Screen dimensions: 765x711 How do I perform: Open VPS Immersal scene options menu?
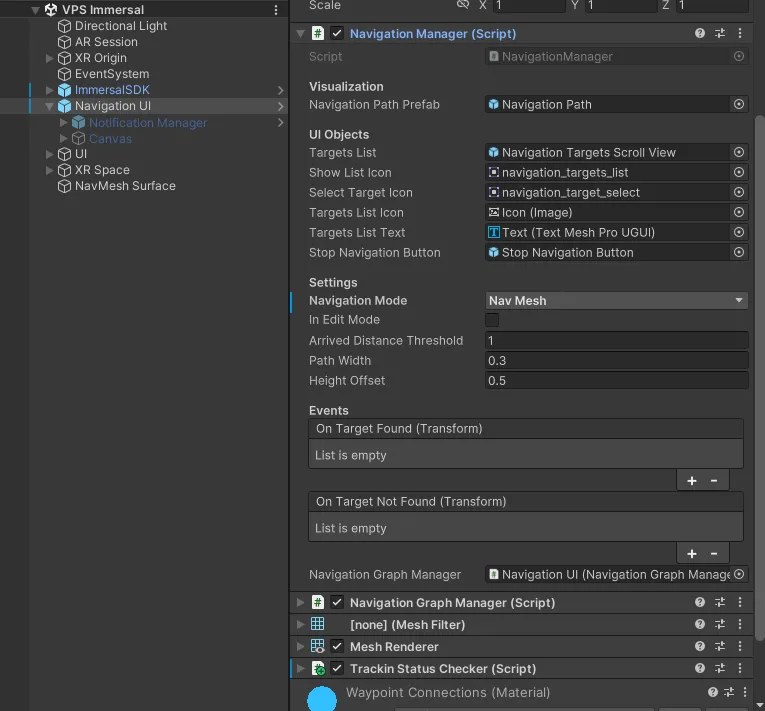pyautogui.click(x=277, y=10)
